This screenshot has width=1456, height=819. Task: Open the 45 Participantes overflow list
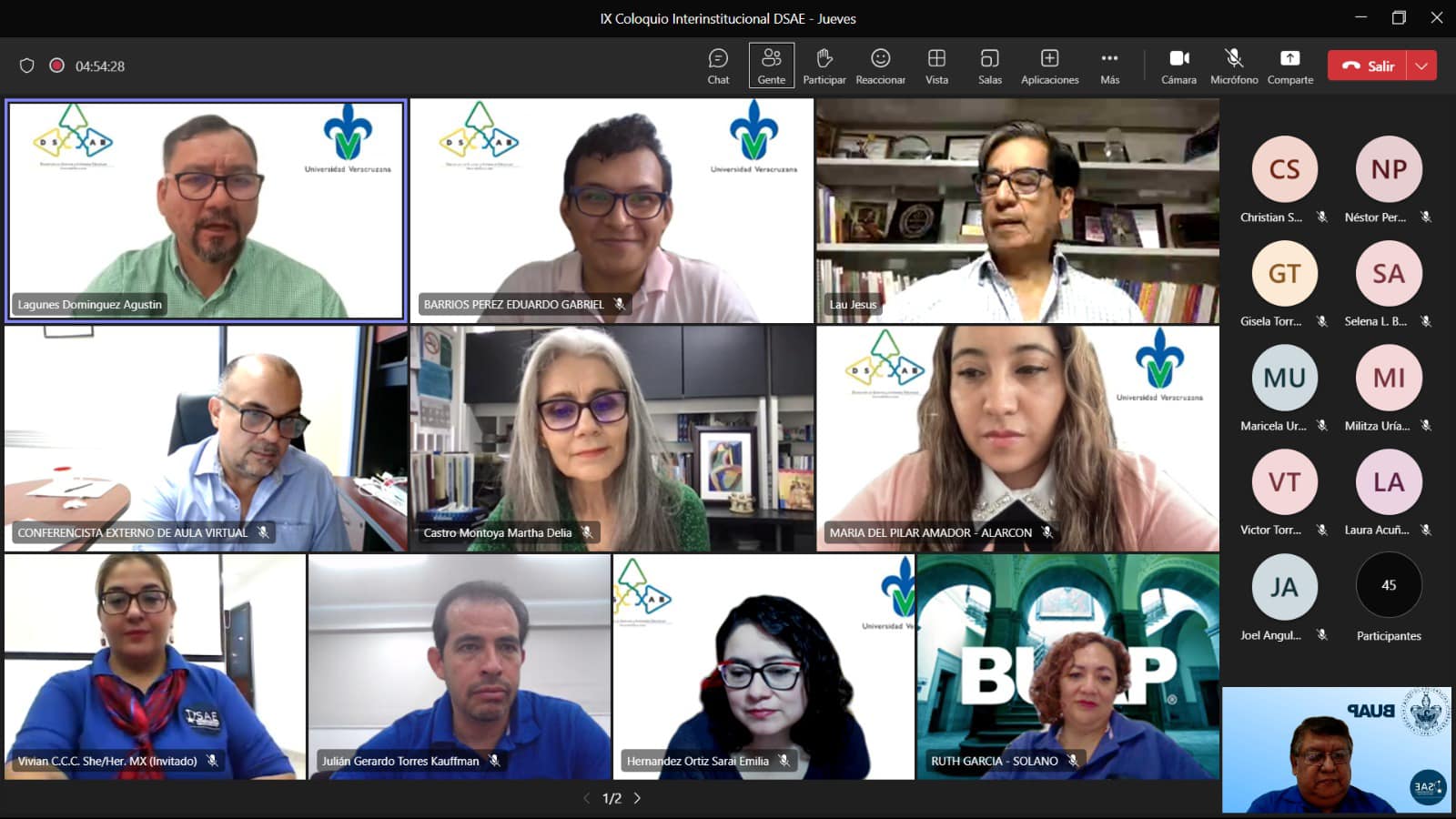pyautogui.click(x=1389, y=585)
